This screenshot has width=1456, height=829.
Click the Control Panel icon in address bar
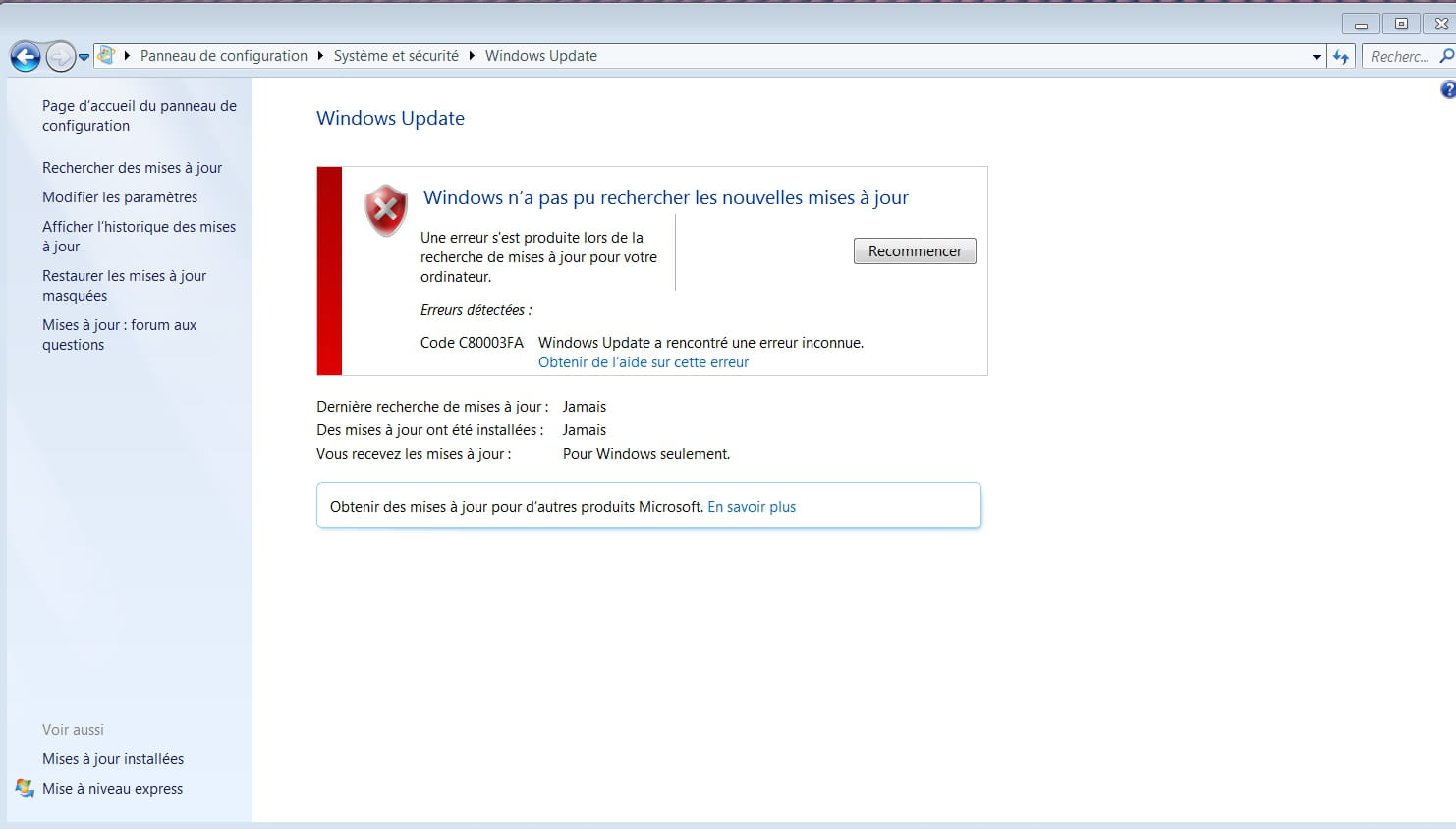pyautogui.click(x=106, y=55)
